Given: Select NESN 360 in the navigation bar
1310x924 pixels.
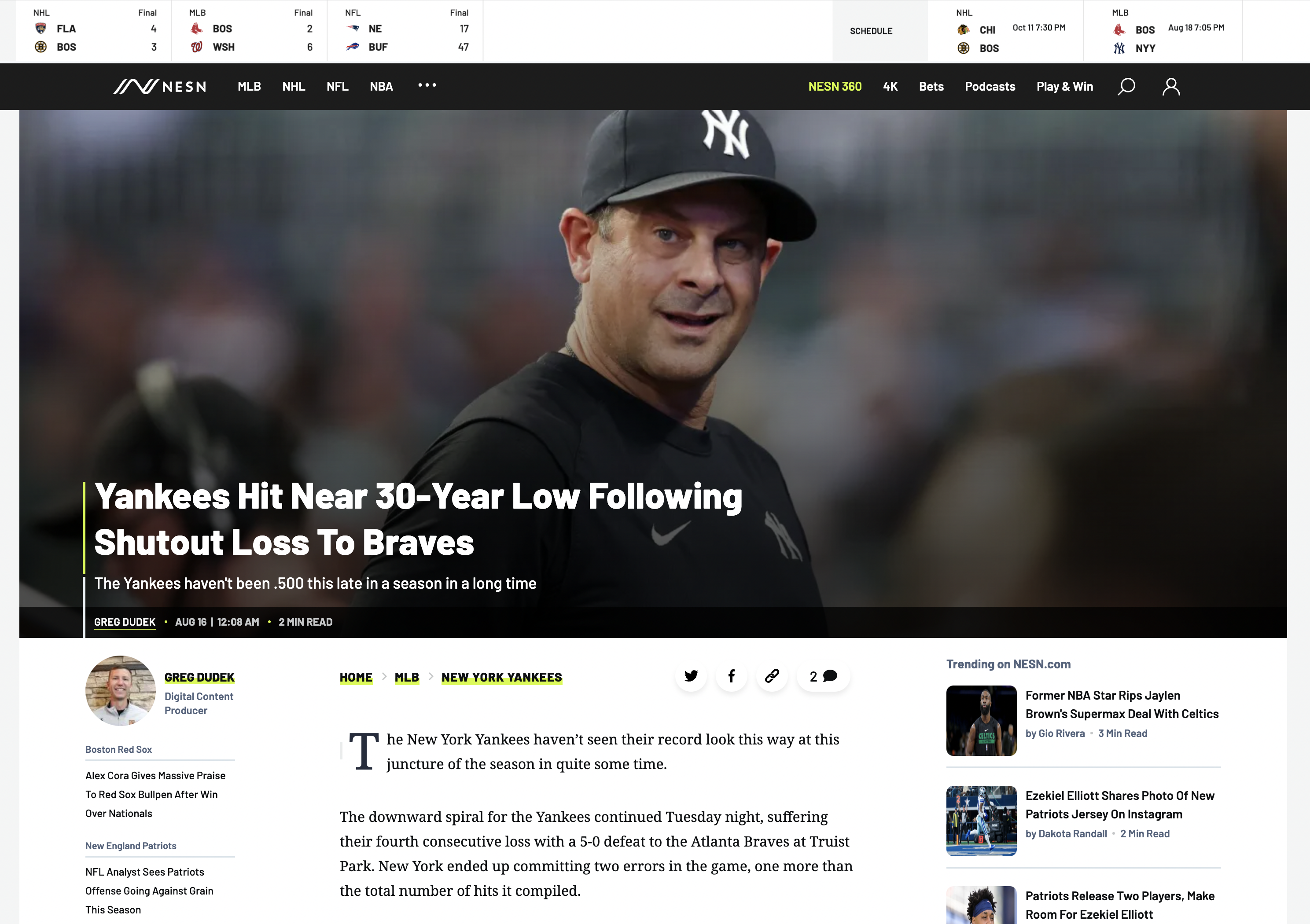Looking at the screenshot, I should point(835,87).
